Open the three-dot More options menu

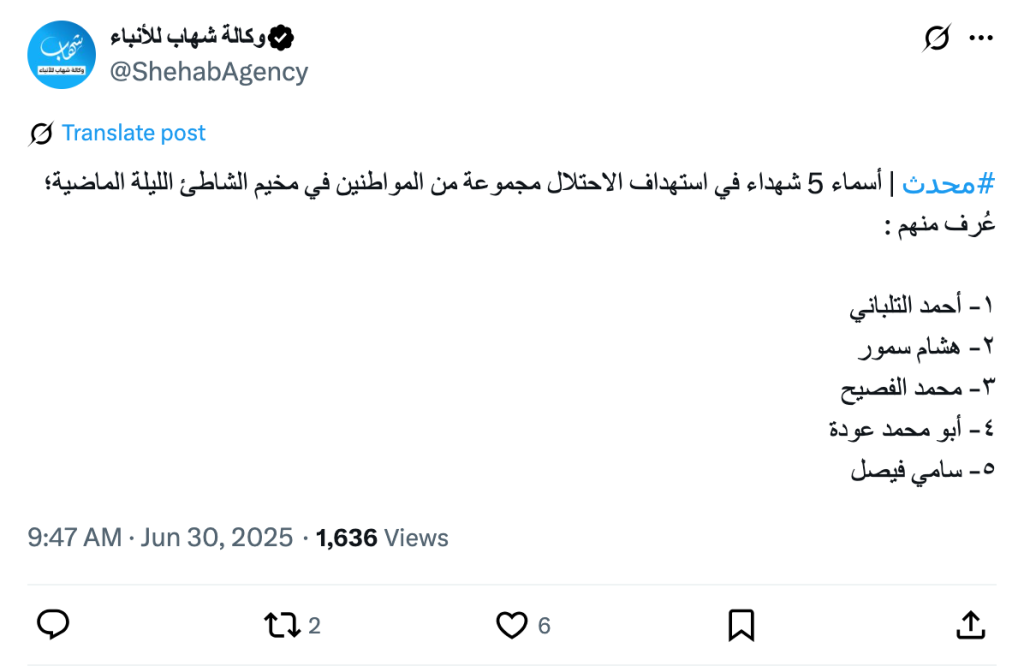[x=981, y=39]
